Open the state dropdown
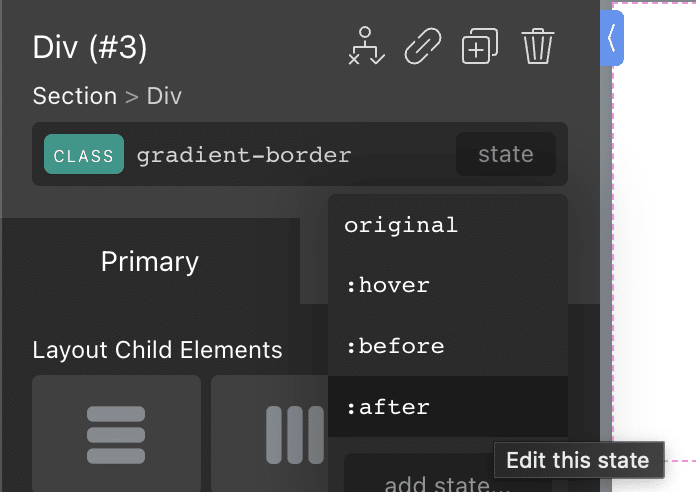This screenshot has height=492, width=696. click(x=506, y=154)
